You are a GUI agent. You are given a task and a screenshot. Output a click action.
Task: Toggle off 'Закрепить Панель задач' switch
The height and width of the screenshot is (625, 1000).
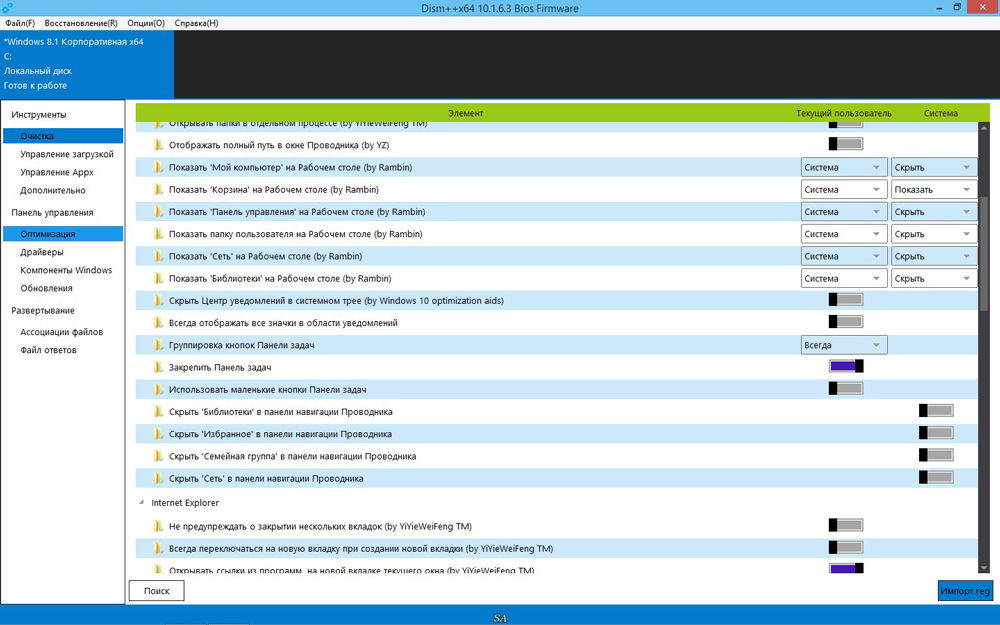click(x=846, y=366)
